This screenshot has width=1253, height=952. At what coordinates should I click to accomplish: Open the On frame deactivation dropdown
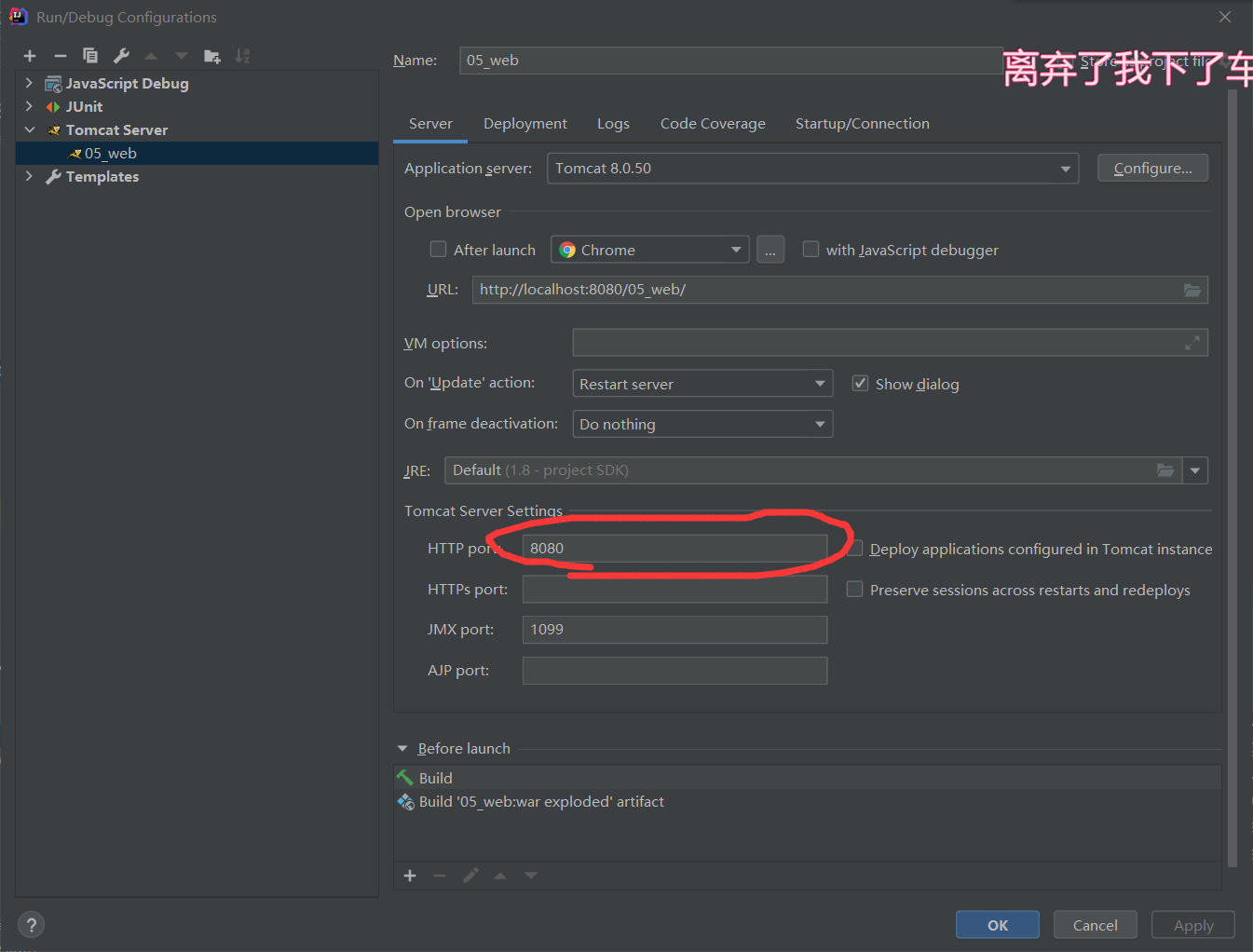pyautogui.click(x=702, y=424)
